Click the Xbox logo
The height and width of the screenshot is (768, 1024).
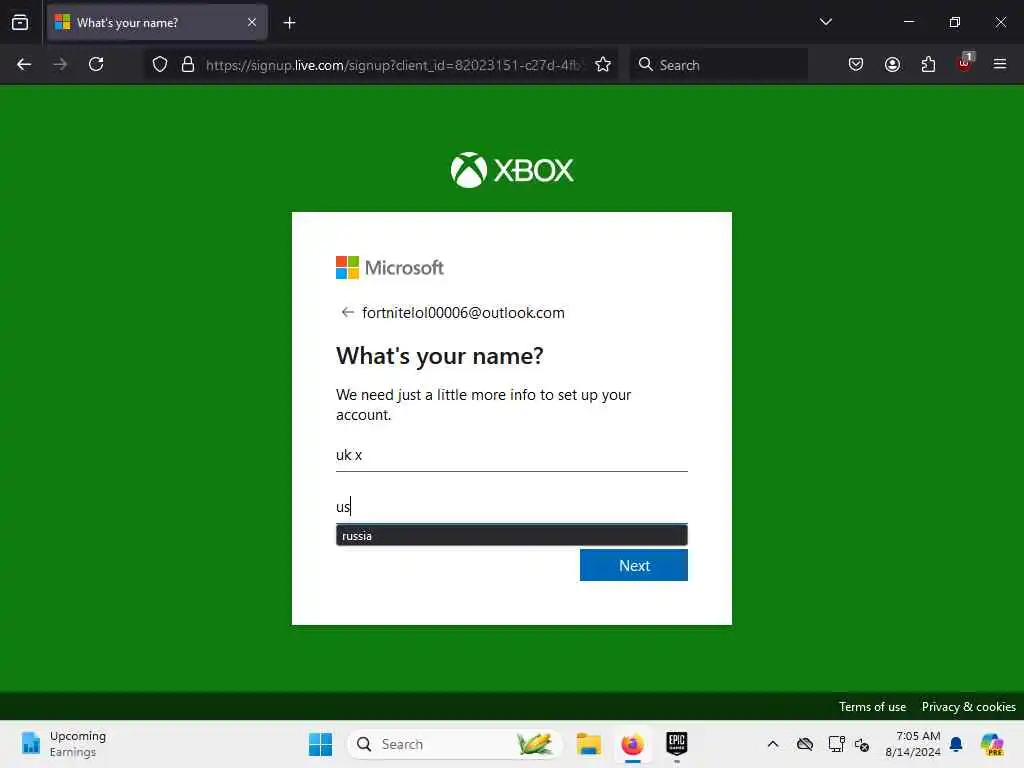(512, 170)
